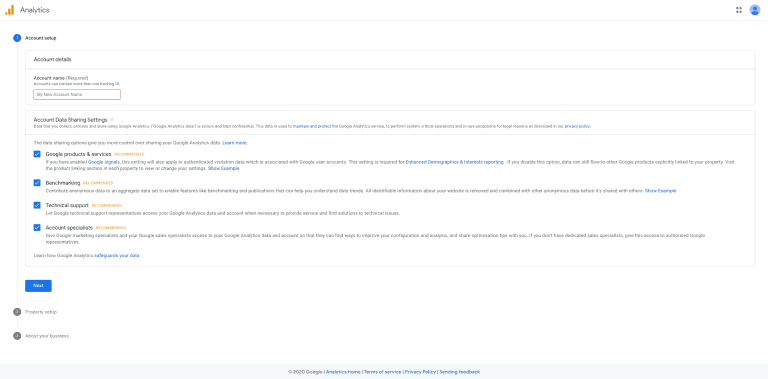
Task: Select step 2 Property setup circle
Action: tap(17, 311)
